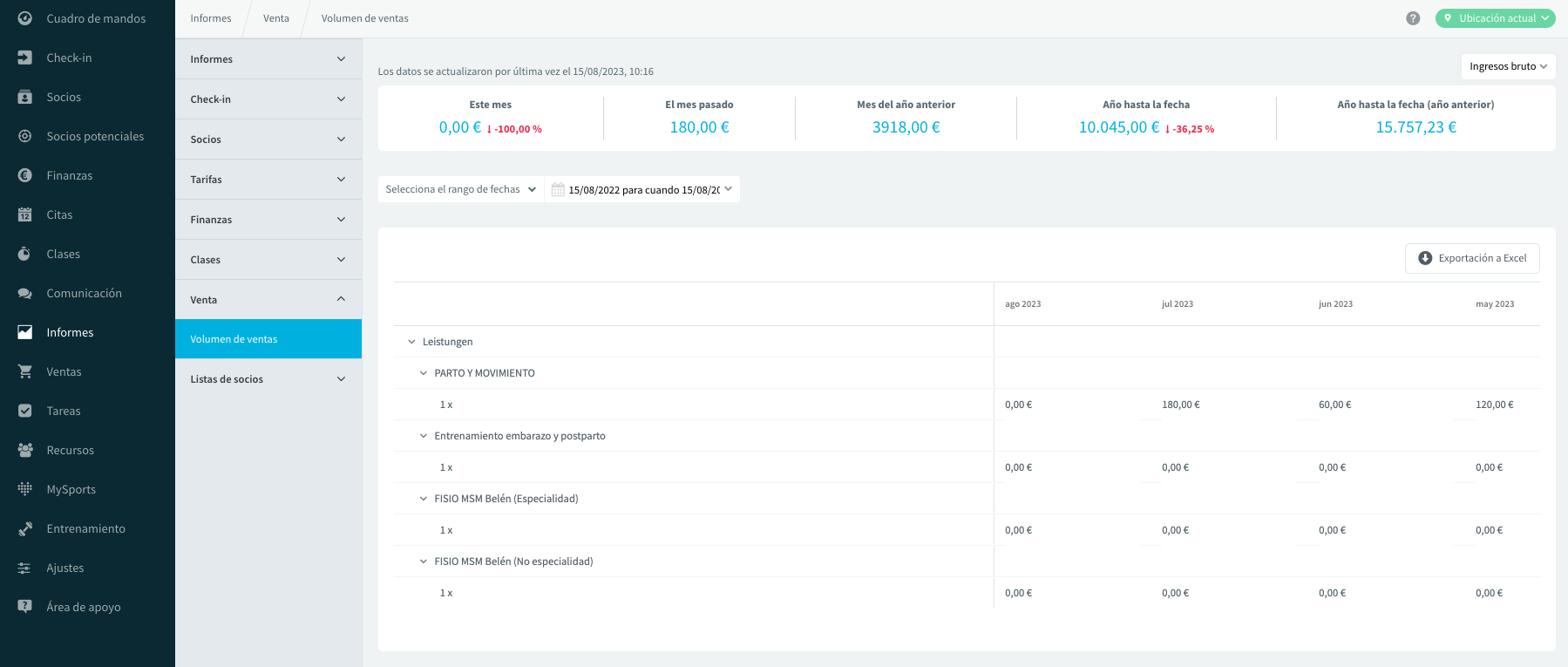Click the Área de apoyo help icon

(25, 607)
